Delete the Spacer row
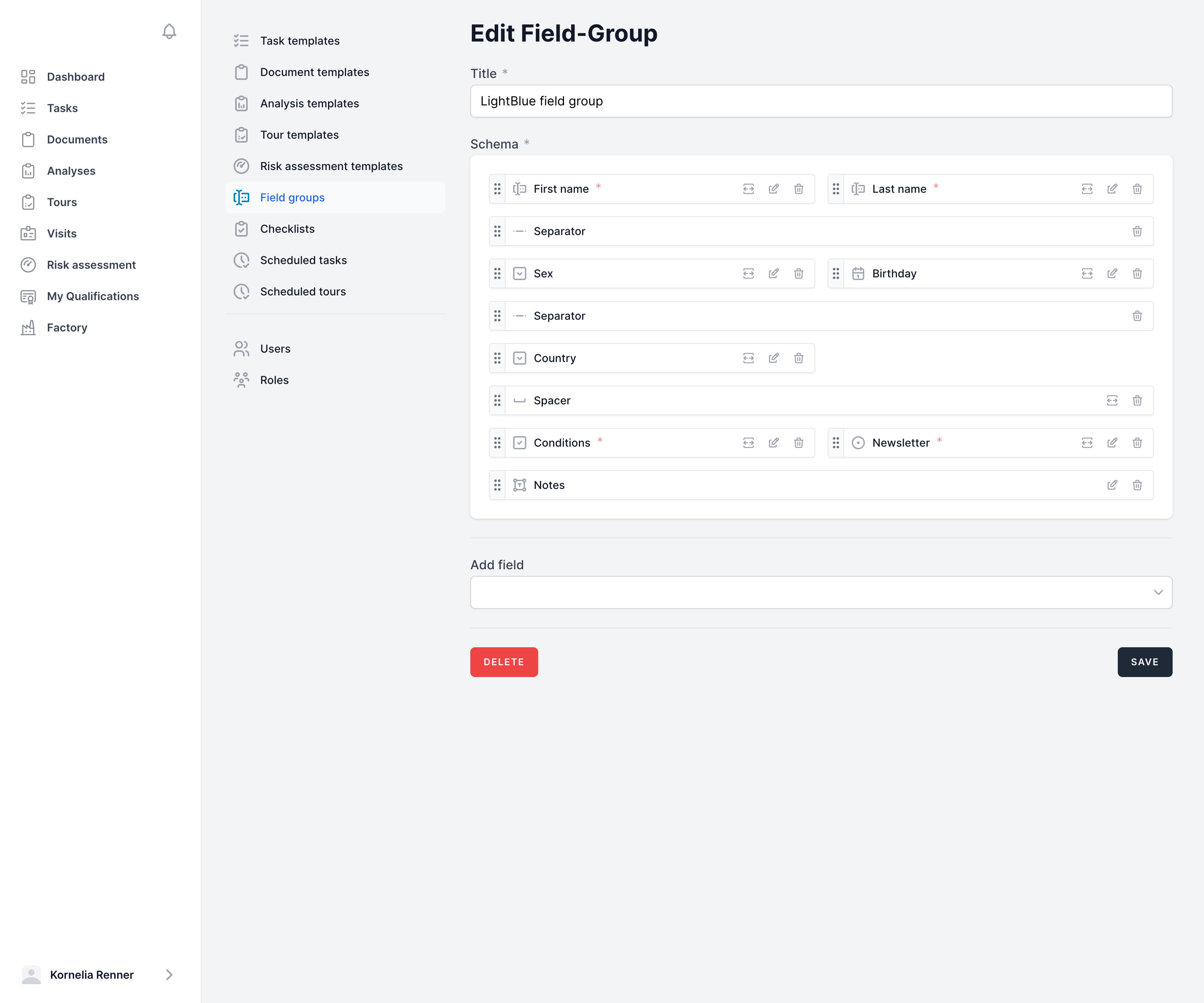 (1137, 401)
